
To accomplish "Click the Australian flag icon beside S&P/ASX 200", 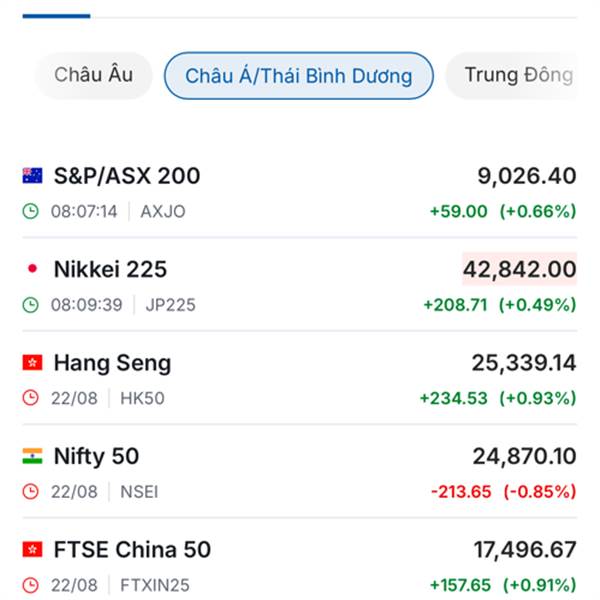I will [x=32, y=176].
